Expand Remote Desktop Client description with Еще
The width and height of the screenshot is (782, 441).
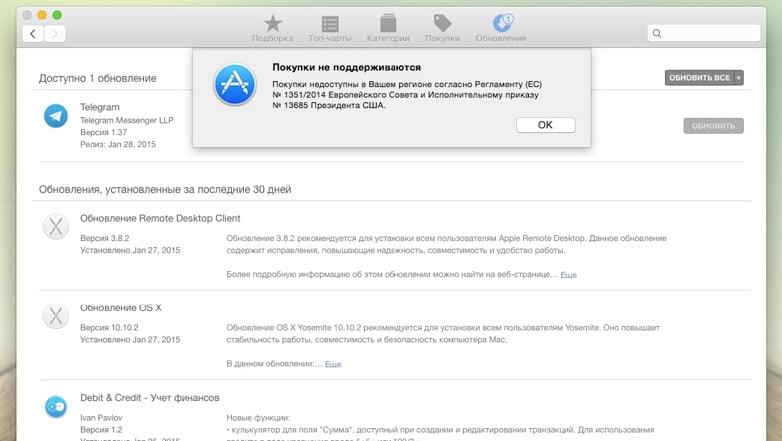(x=569, y=274)
